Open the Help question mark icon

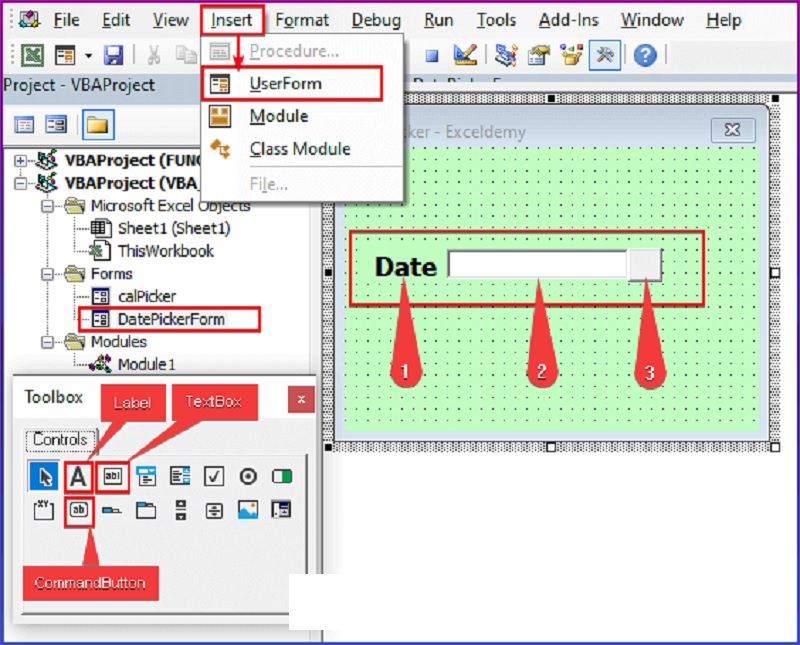click(x=645, y=55)
